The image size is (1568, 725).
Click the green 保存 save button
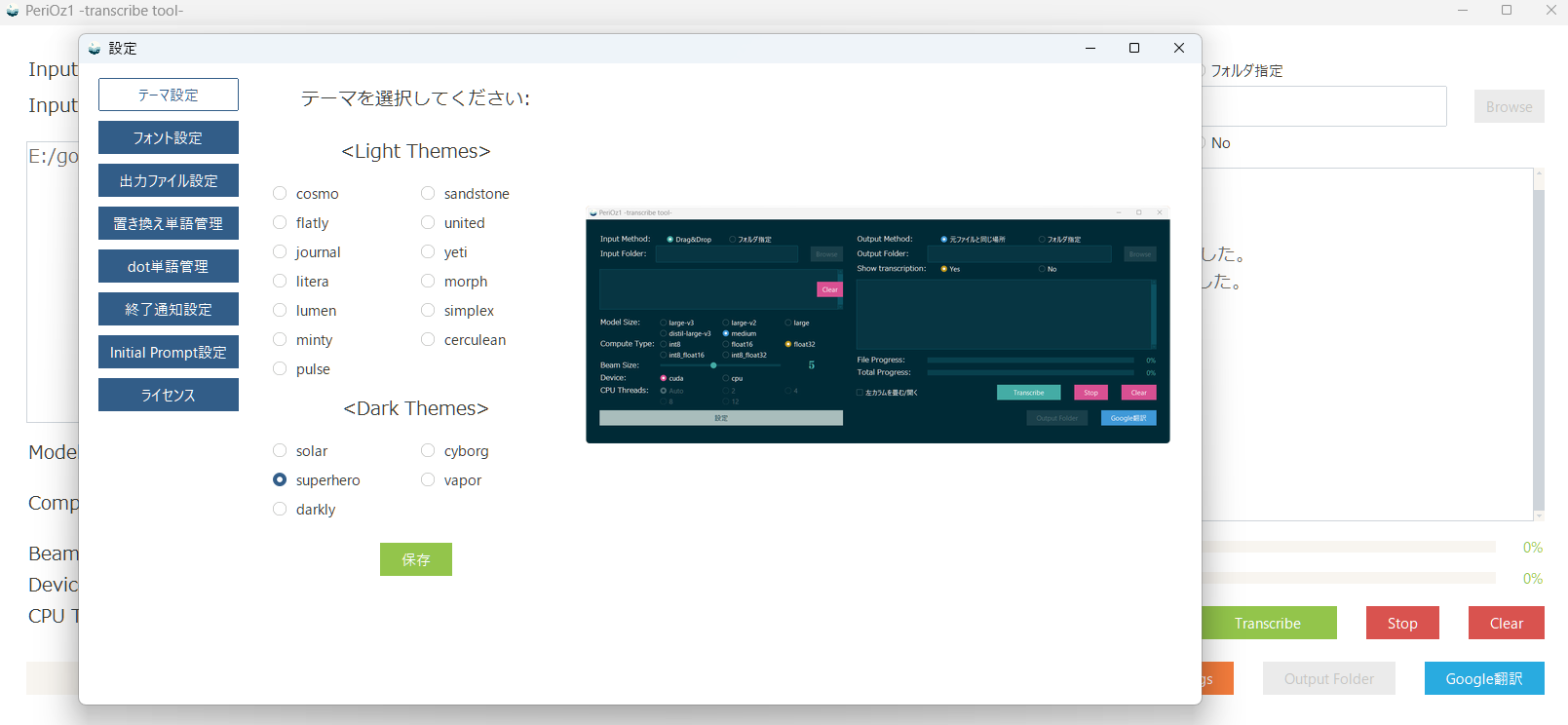tap(415, 559)
